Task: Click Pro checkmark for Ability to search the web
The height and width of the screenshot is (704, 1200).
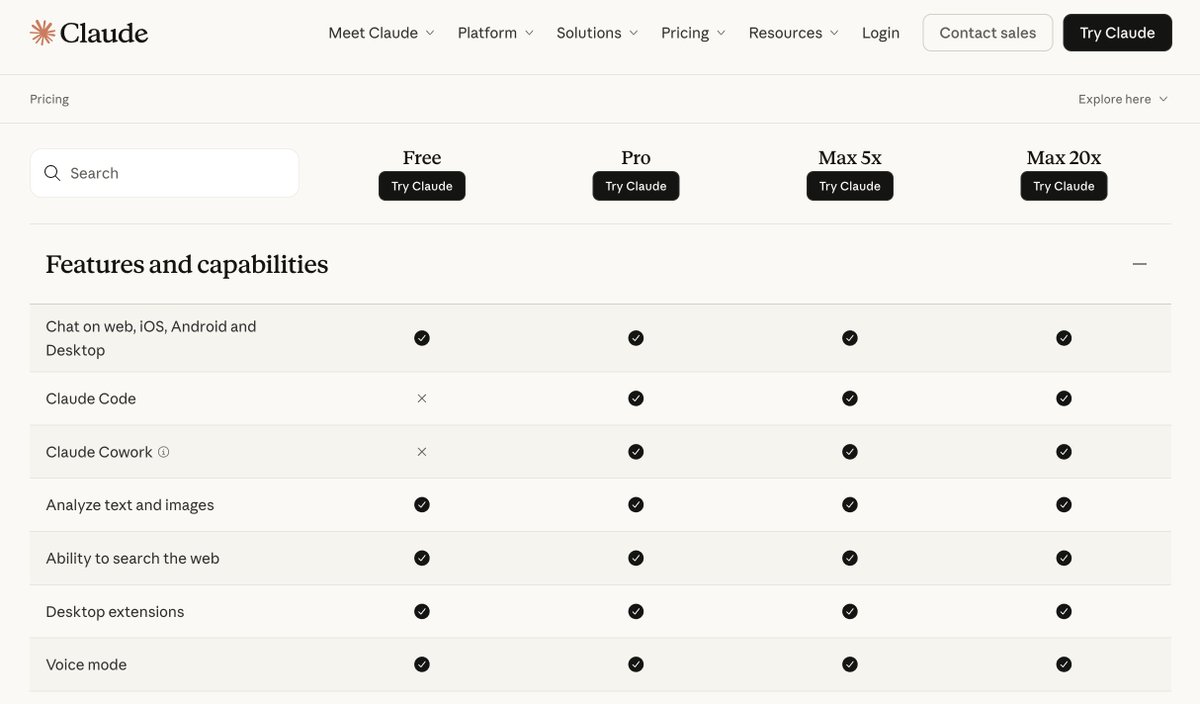Action: (x=636, y=558)
